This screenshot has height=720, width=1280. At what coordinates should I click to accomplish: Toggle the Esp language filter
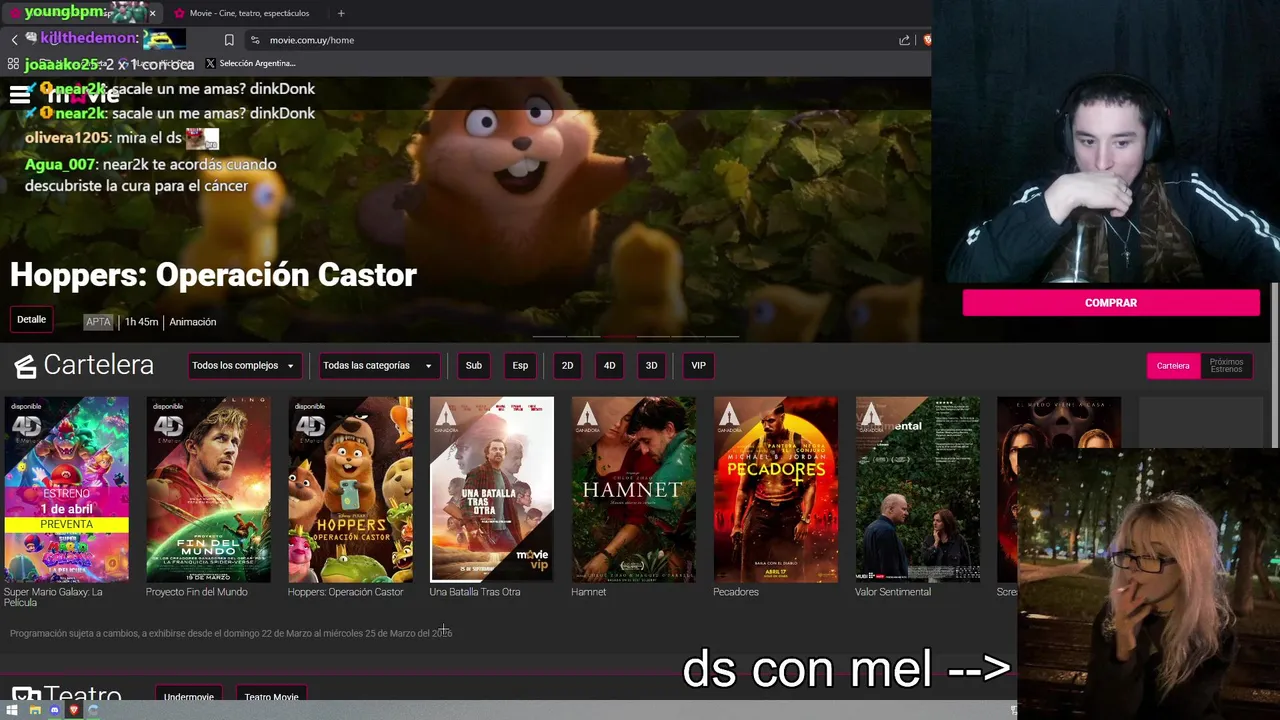point(520,366)
